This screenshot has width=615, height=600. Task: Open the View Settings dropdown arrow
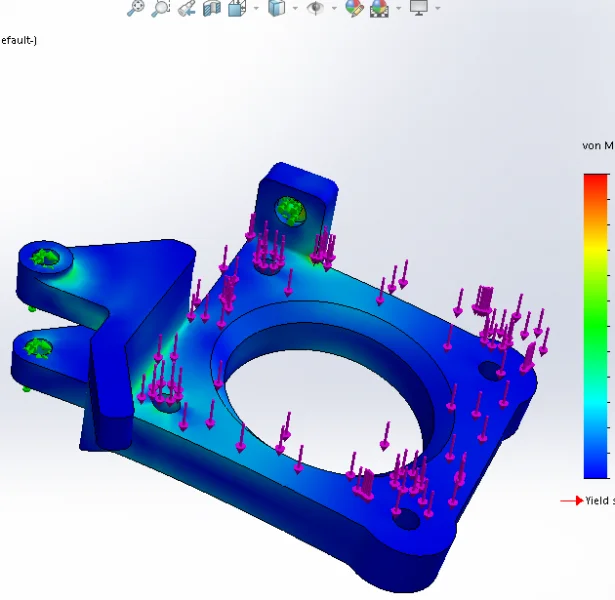point(437,8)
